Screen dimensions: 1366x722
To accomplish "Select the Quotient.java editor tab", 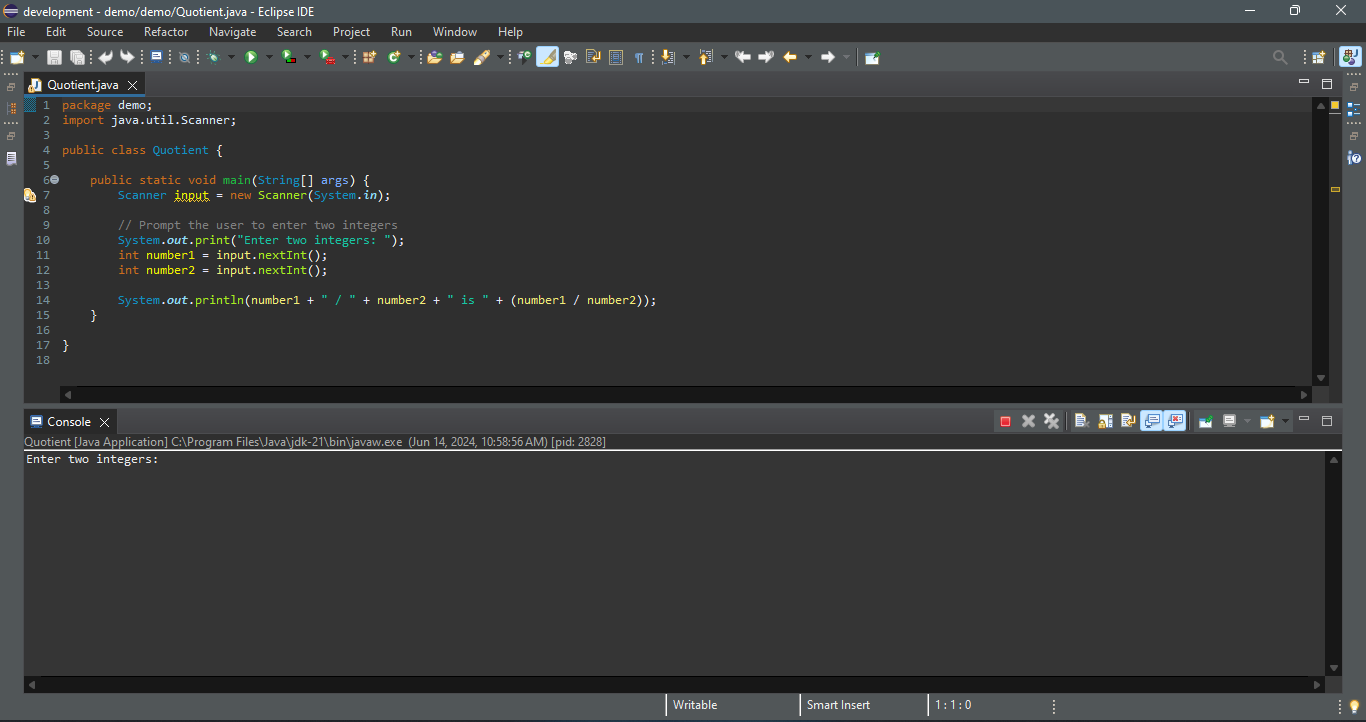I will pos(82,85).
